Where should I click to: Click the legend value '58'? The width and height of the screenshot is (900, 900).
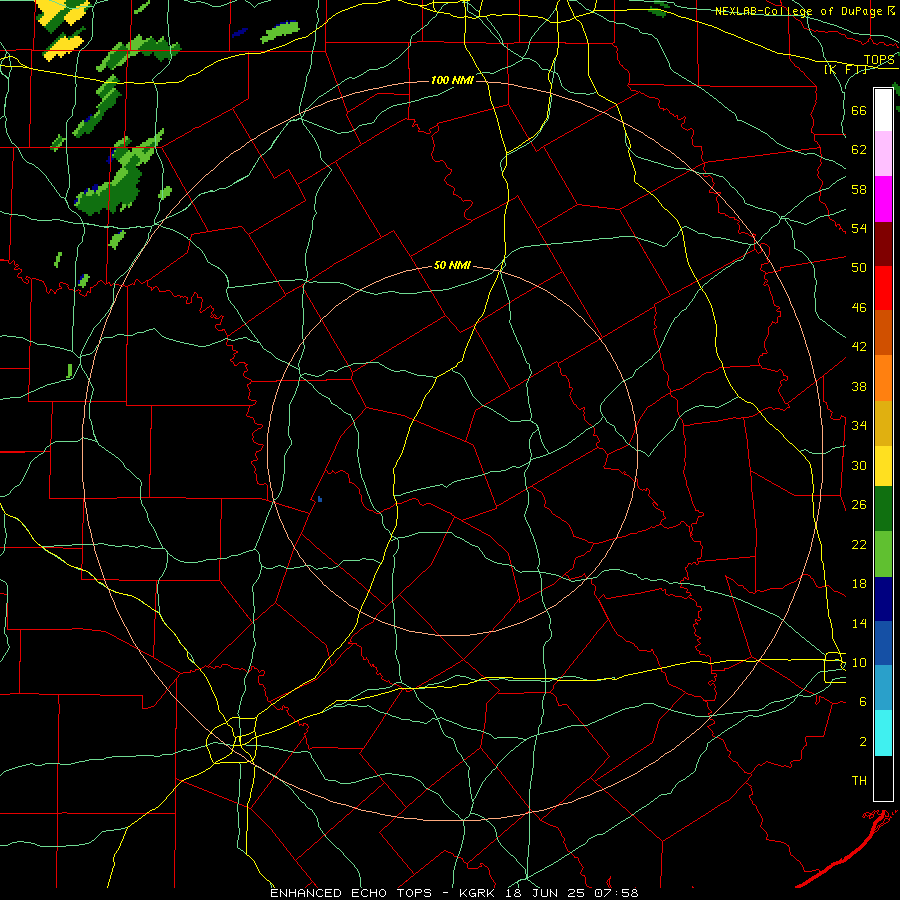(859, 189)
